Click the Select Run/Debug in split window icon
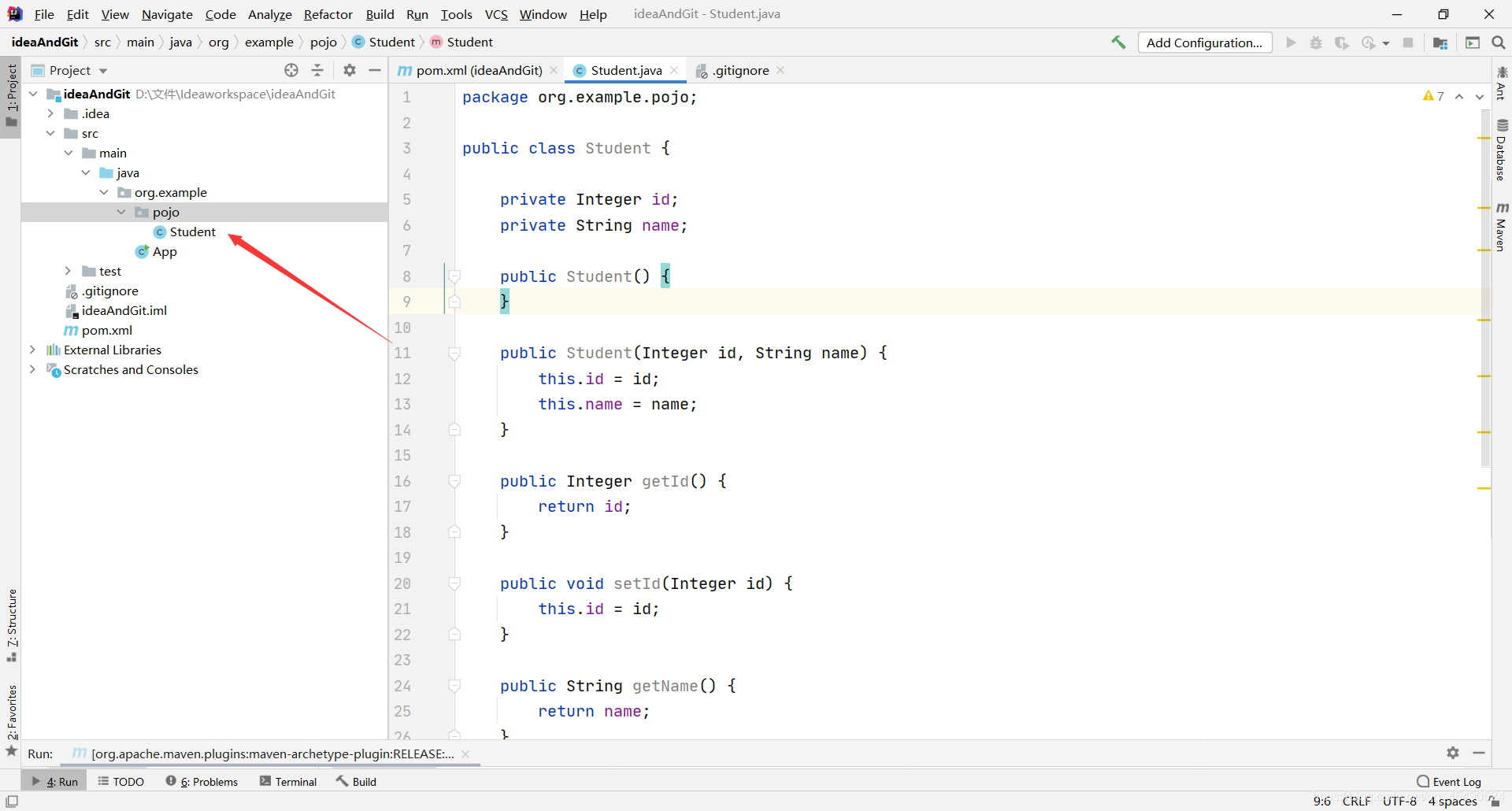The width and height of the screenshot is (1512, 811). [1473, 43]
